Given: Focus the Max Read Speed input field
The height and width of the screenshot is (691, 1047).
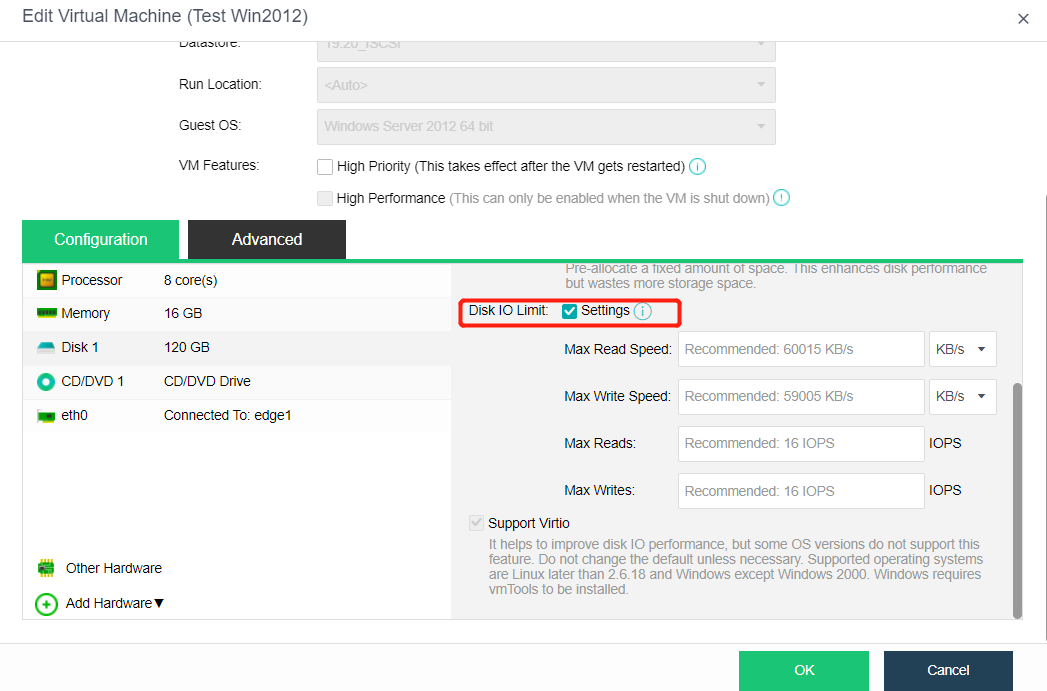Looking at the screenshot, I should pyautogui.click(x=801, y=349).
